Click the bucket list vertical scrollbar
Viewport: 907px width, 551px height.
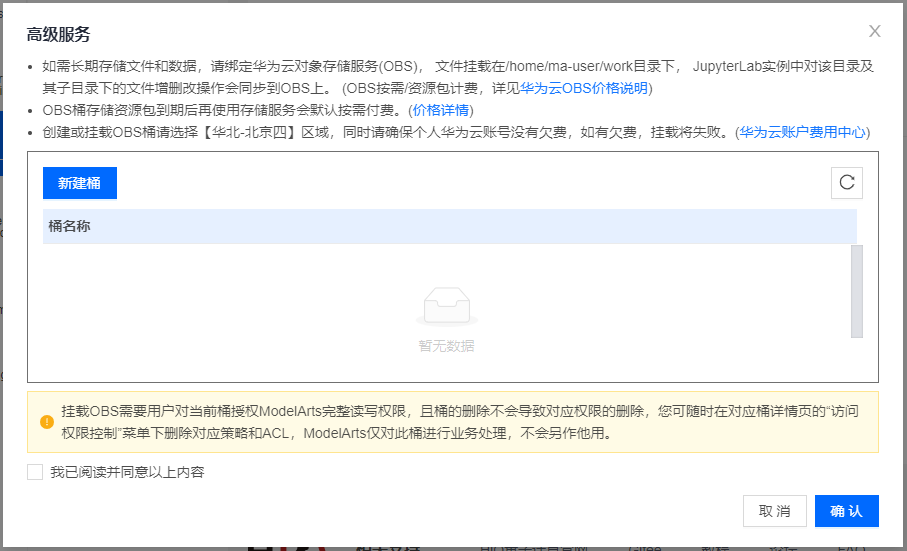pos(856,291)
